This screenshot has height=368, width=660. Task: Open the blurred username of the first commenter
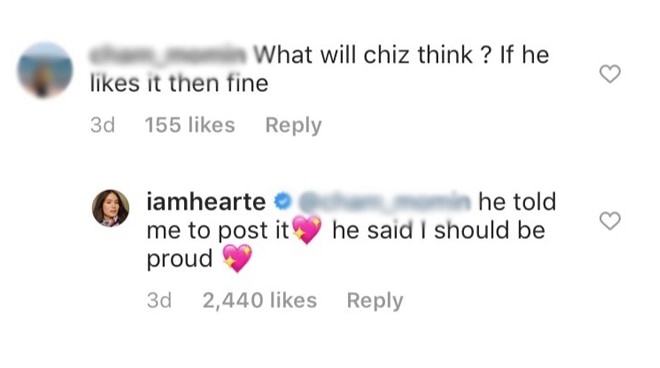coord(168,55)
